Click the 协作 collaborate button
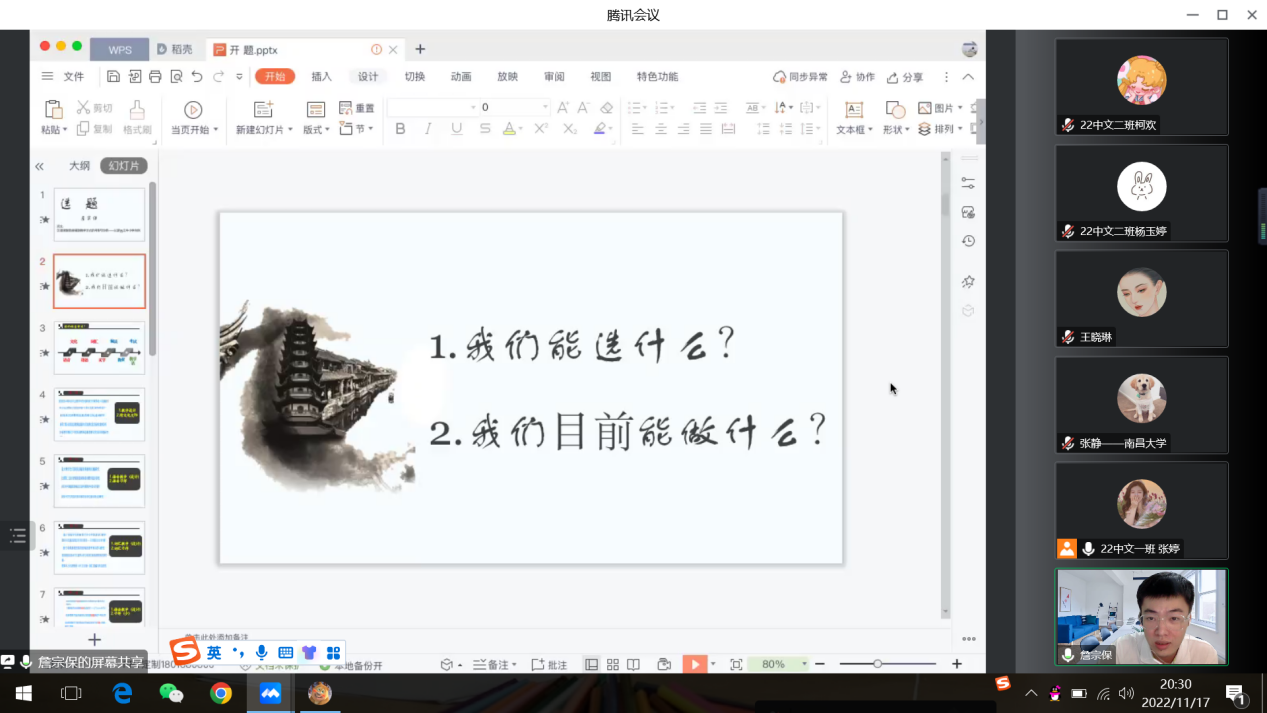 [x=857, y=77]
